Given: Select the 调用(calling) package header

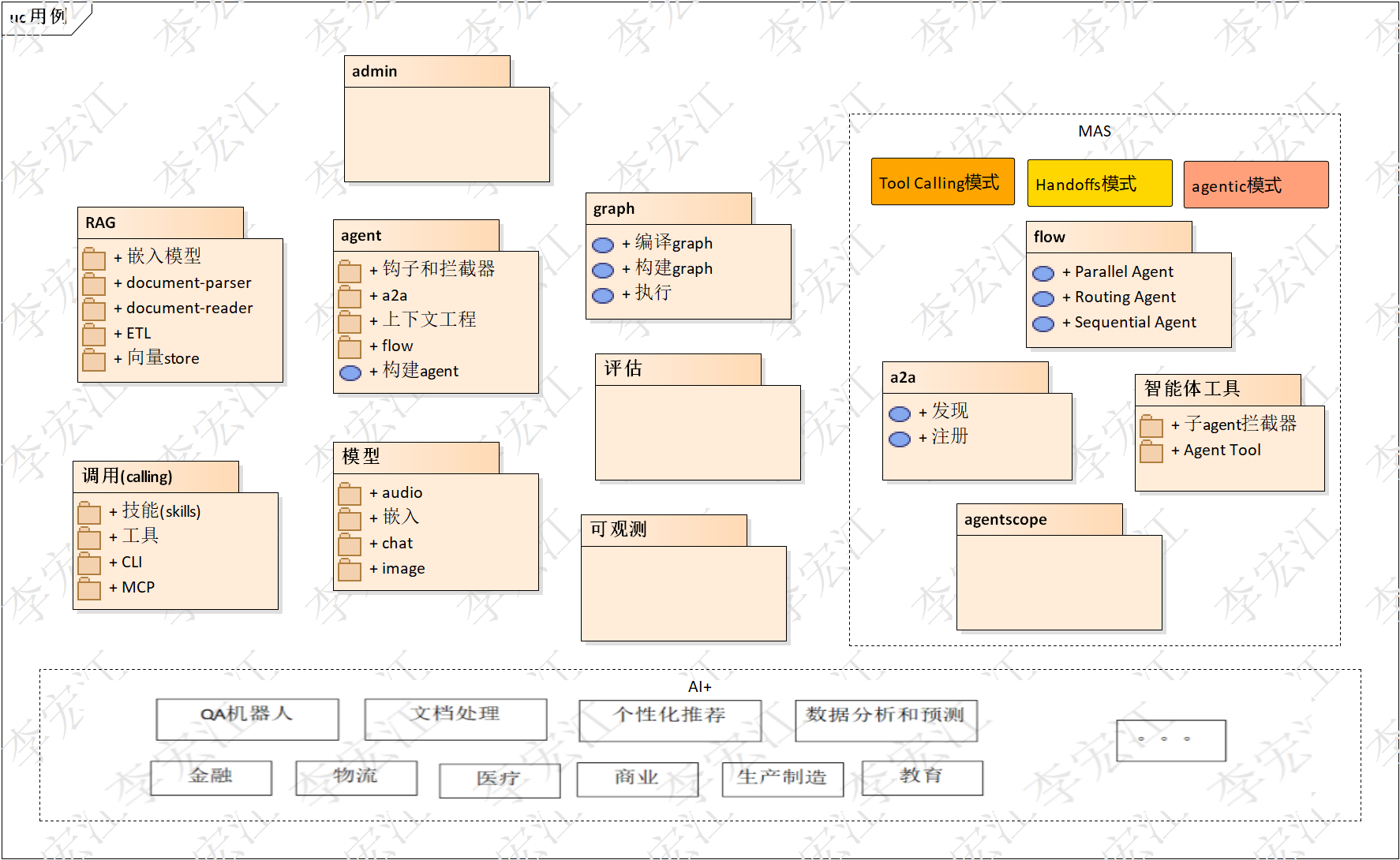Looking at the screenshot, I should (x=155, y=477).
